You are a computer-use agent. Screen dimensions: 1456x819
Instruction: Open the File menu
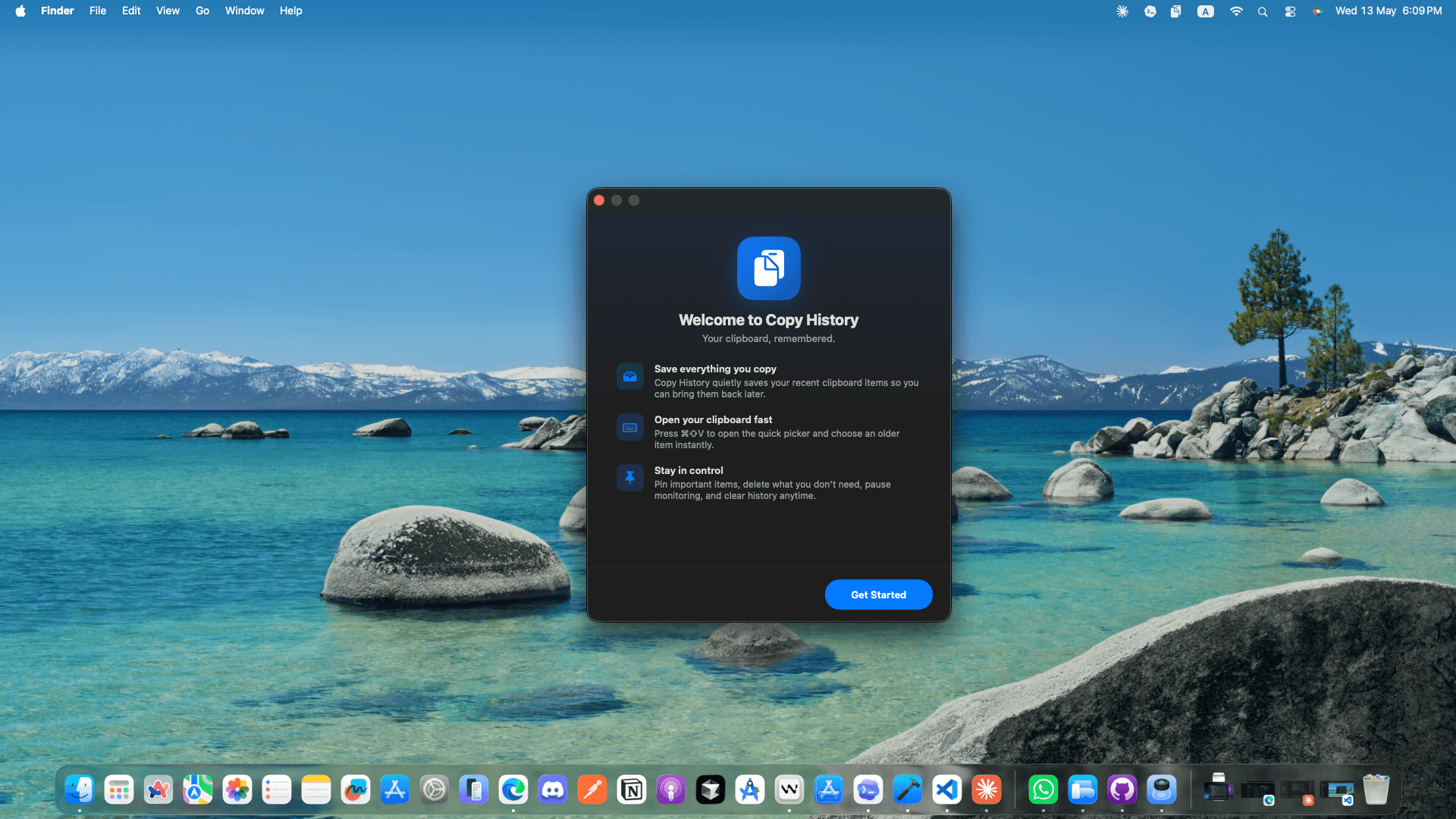98,11
